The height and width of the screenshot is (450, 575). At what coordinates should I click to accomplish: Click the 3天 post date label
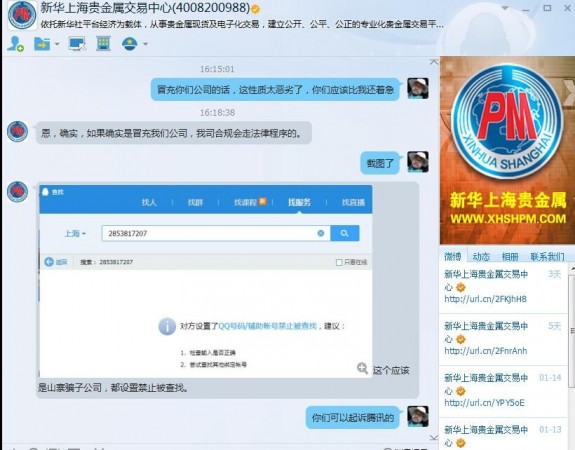coord(554,274)
